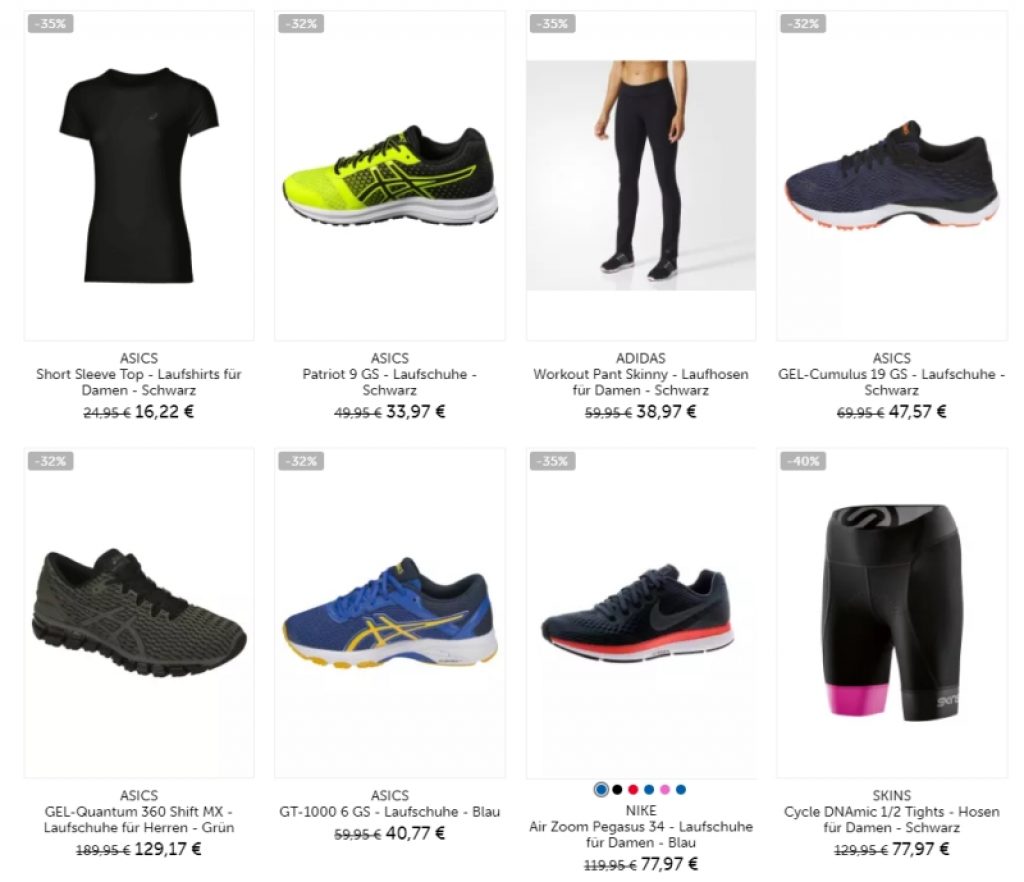Click the selected blue swatch with ring outline

(x=601, y=789)
